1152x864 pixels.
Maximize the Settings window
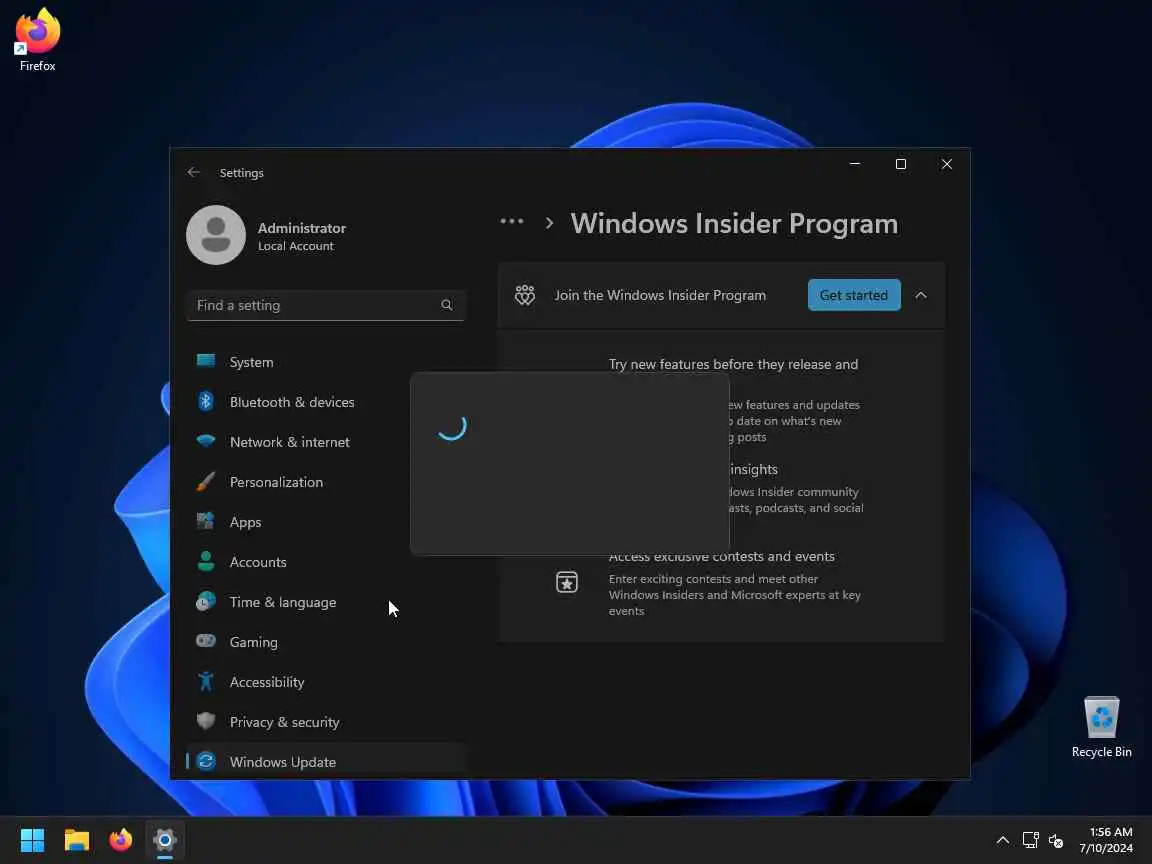pos(901,164)
